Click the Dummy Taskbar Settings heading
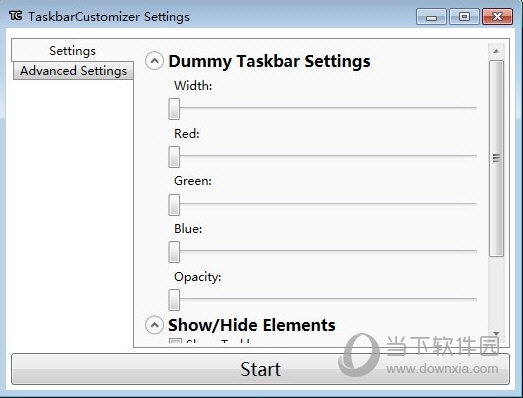The image size is (523, 398). [270, 61]
